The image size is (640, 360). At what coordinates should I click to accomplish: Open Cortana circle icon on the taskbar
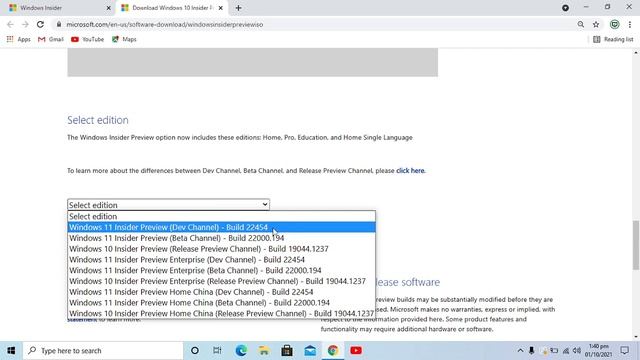(195, 351)
